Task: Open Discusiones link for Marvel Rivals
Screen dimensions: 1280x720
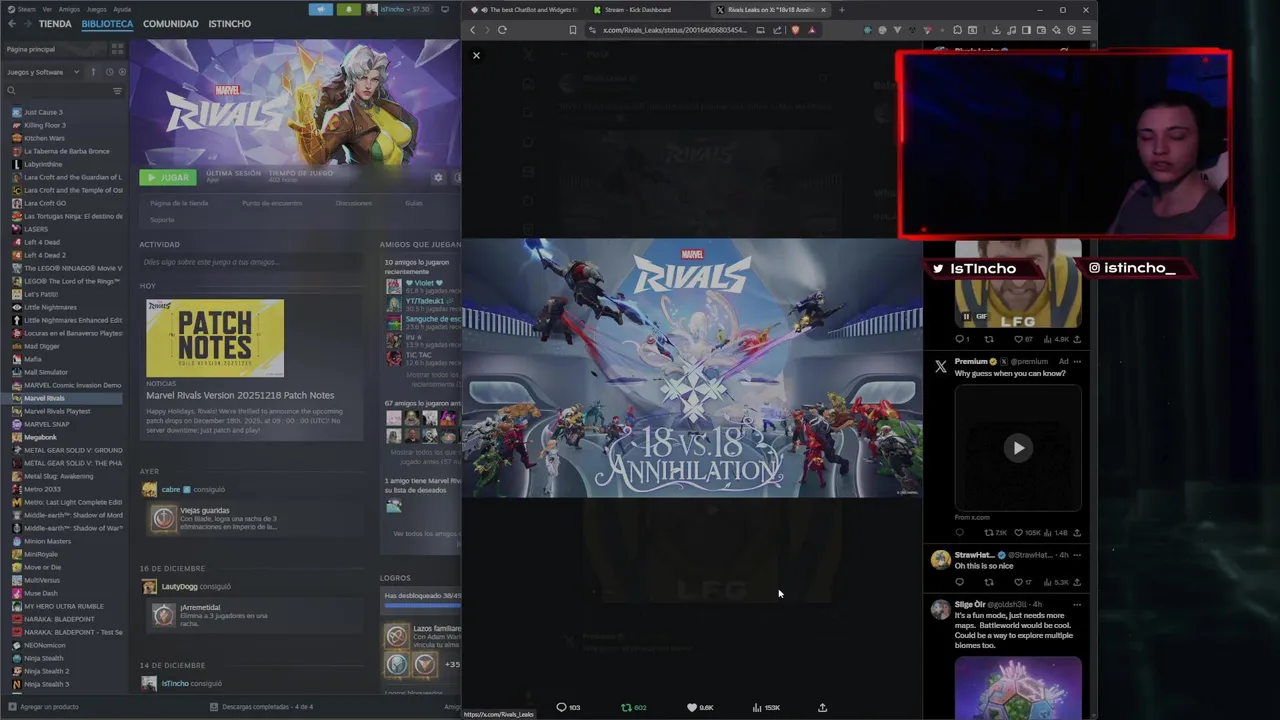Action: (x=354, y=203)
